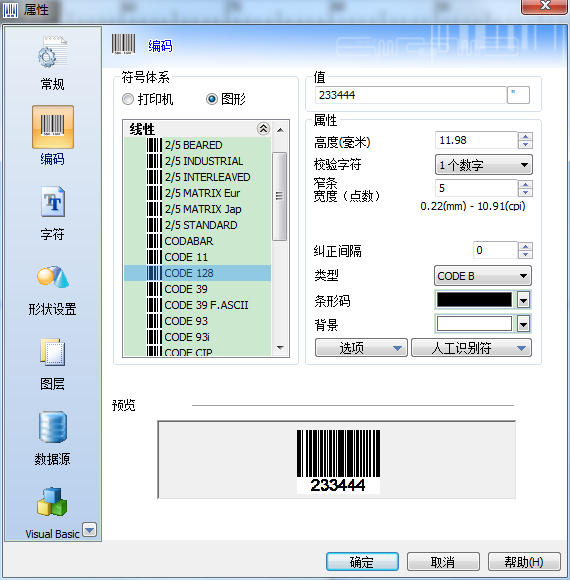Click the black 条形码 color swatch
Image resolution: width=570 pixels, height=580 pixels.
[474, 300]
